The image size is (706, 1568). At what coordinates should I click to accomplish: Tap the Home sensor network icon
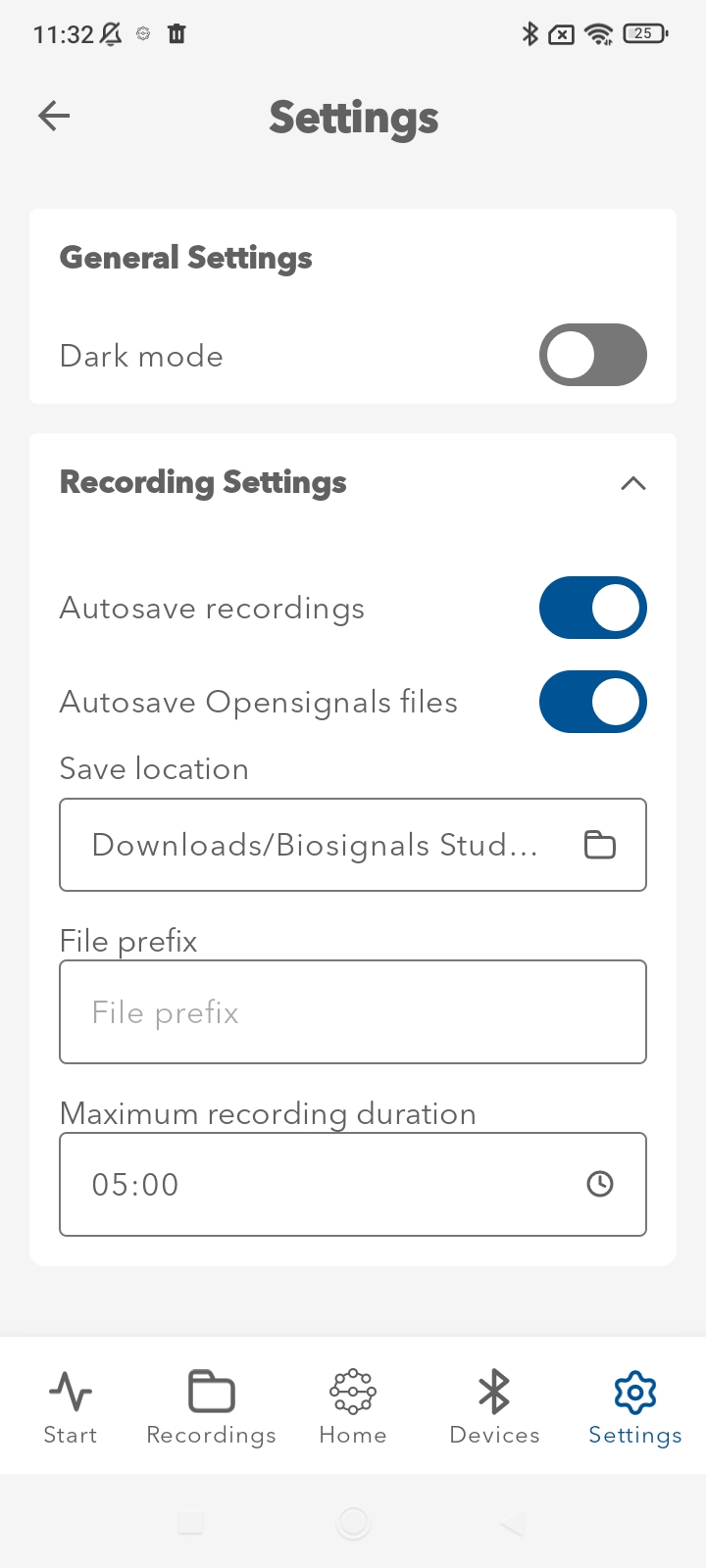click(352, 1390)
